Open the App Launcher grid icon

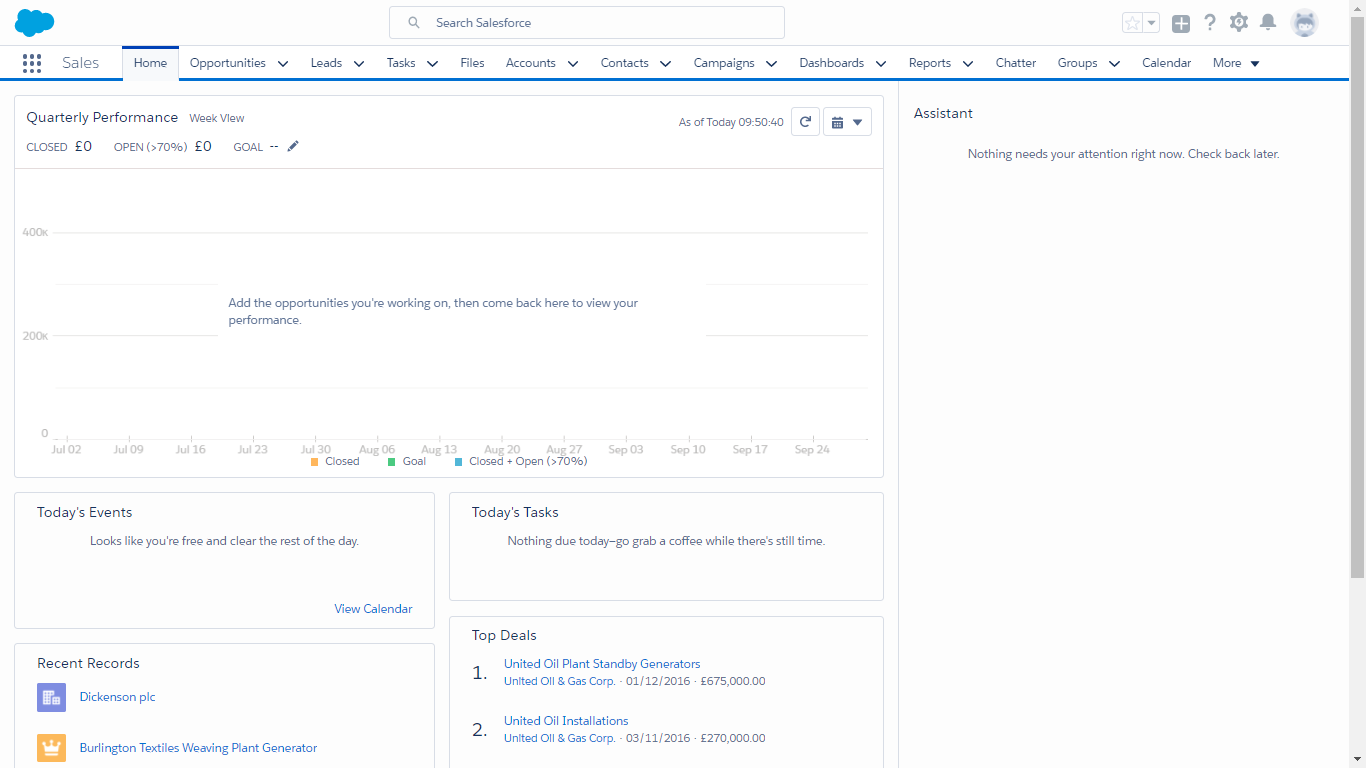click(x=32, y=63)
